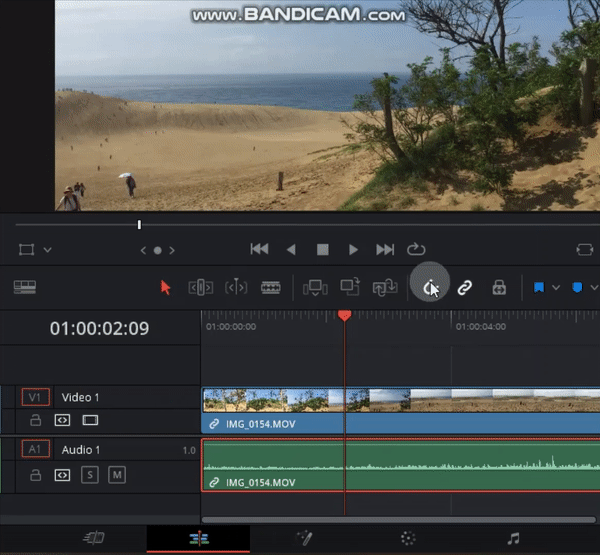600x555 pixels.
Task: Toggle Loop playback
Action: coord(416,249)
